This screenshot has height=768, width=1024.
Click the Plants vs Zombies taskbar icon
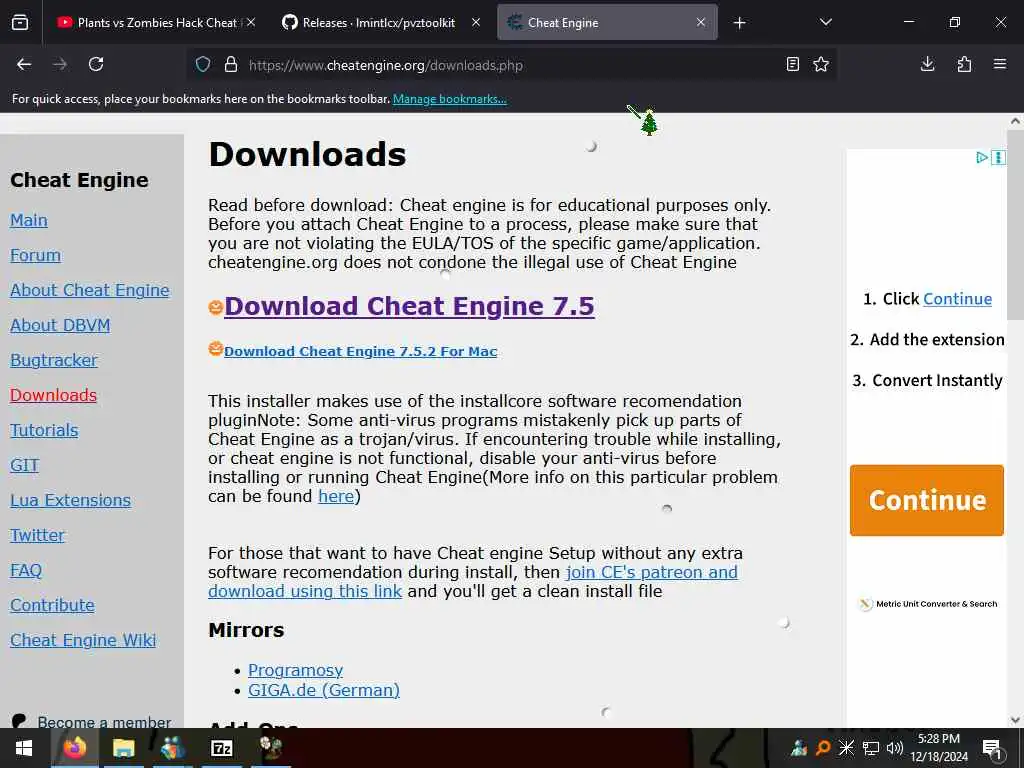(270, 748)
